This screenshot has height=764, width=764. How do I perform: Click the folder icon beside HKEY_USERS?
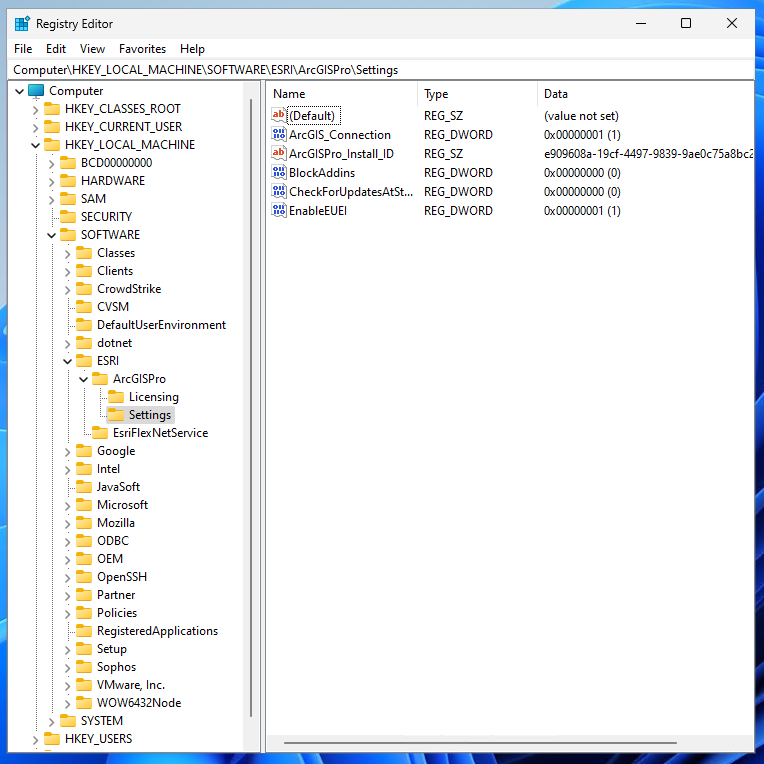point(52,739)
